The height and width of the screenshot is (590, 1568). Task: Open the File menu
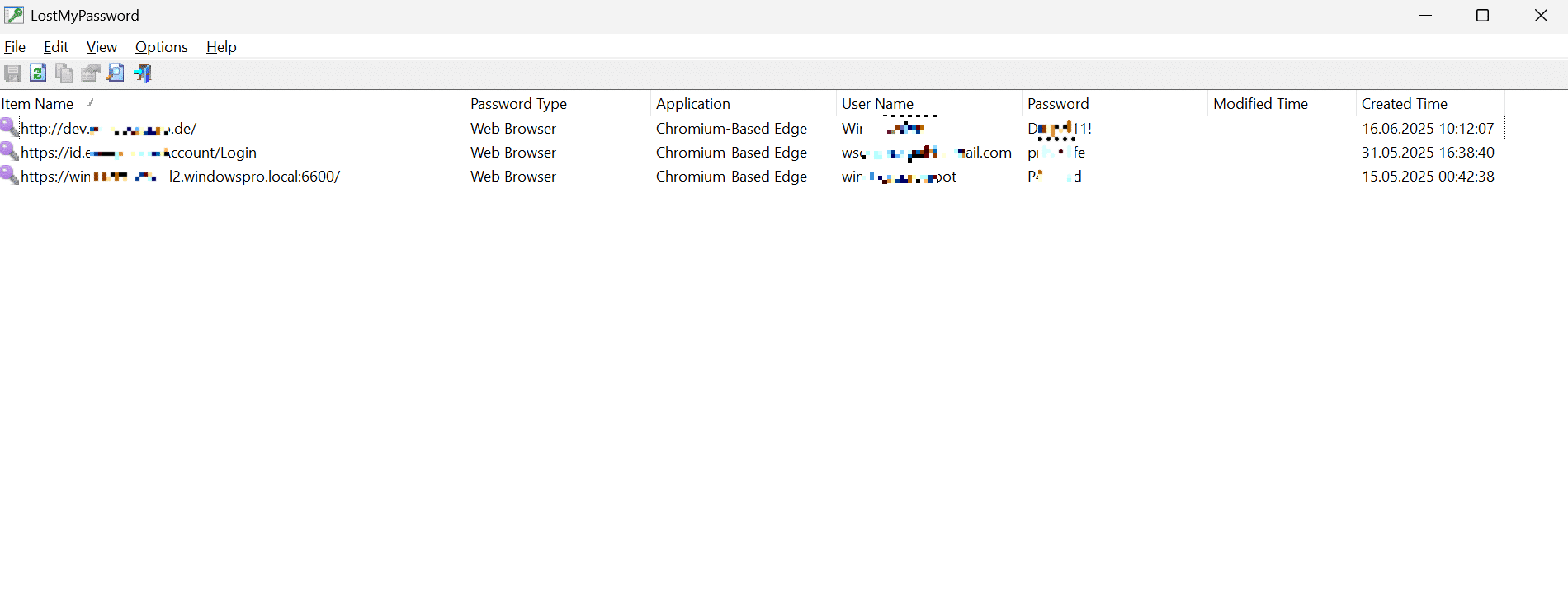(15, 47)
